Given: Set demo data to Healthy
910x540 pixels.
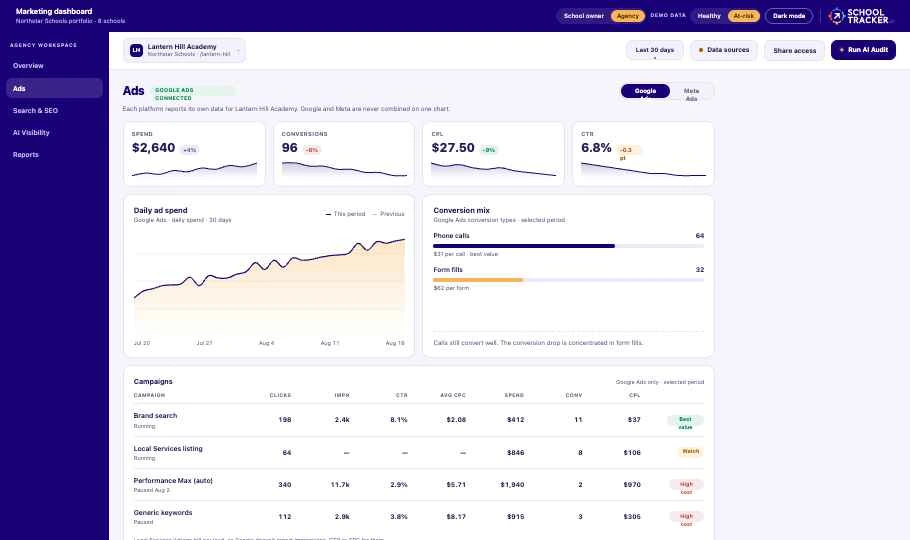Looking at the screenshot, I should tap(709, 16).
